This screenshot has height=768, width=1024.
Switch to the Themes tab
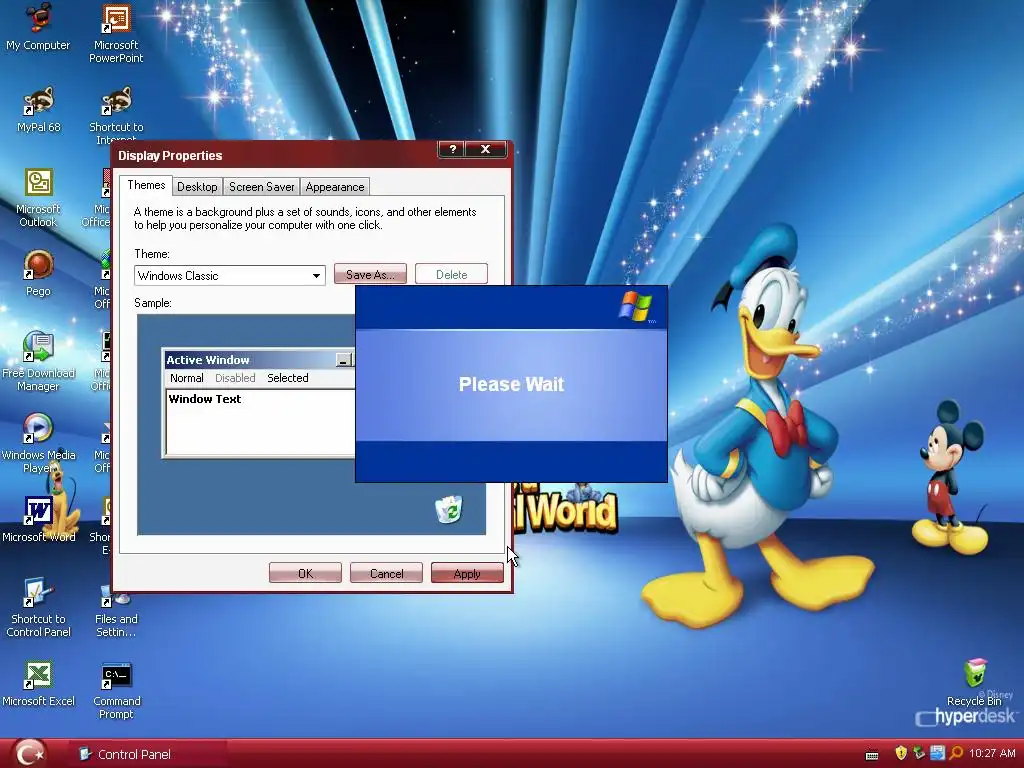click(x=146, y=185)
